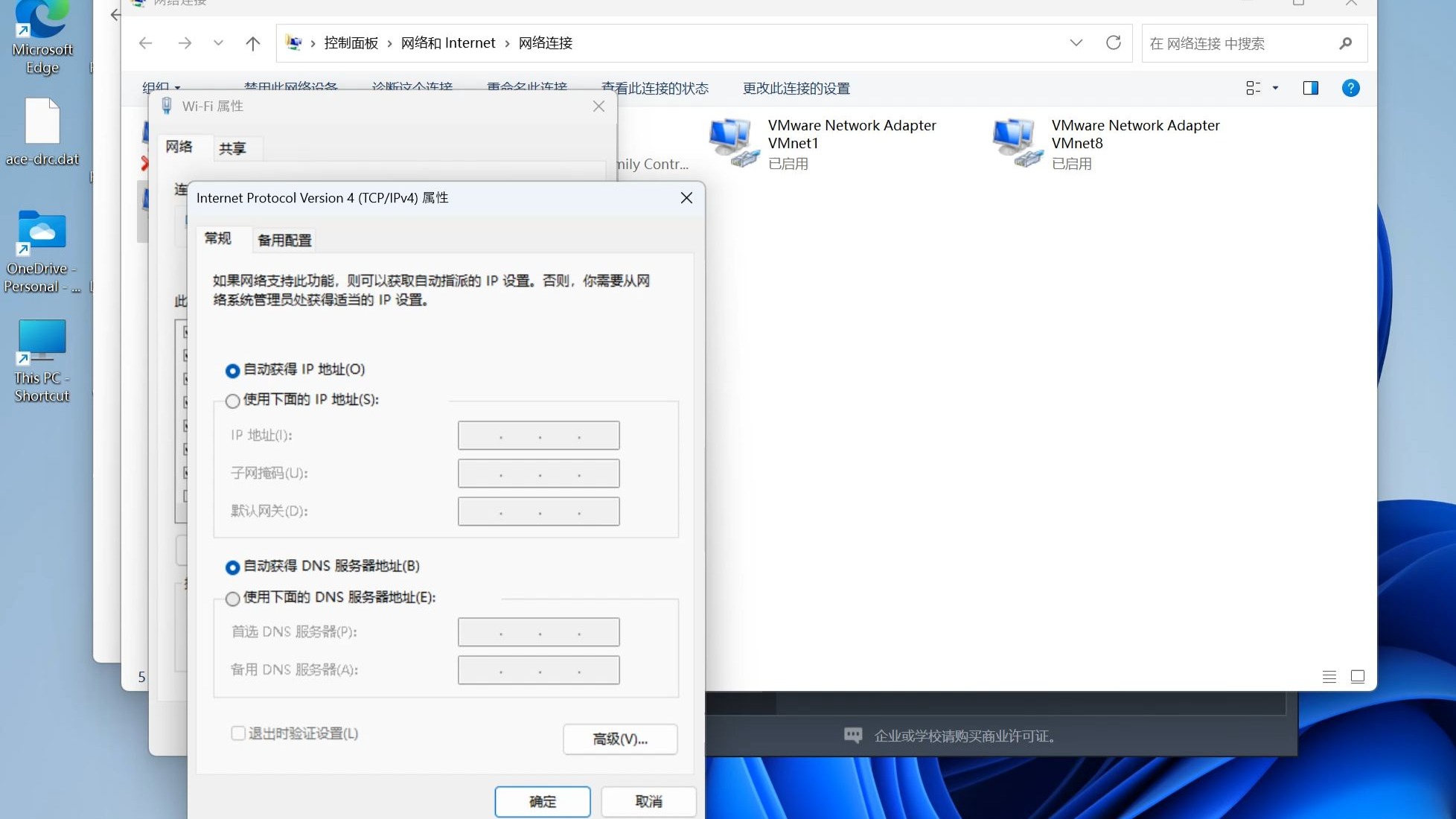Screen dimensions: 1456x819
Task: Select the VMware Network Adapter VMnet8
Action: point(1102,143)
